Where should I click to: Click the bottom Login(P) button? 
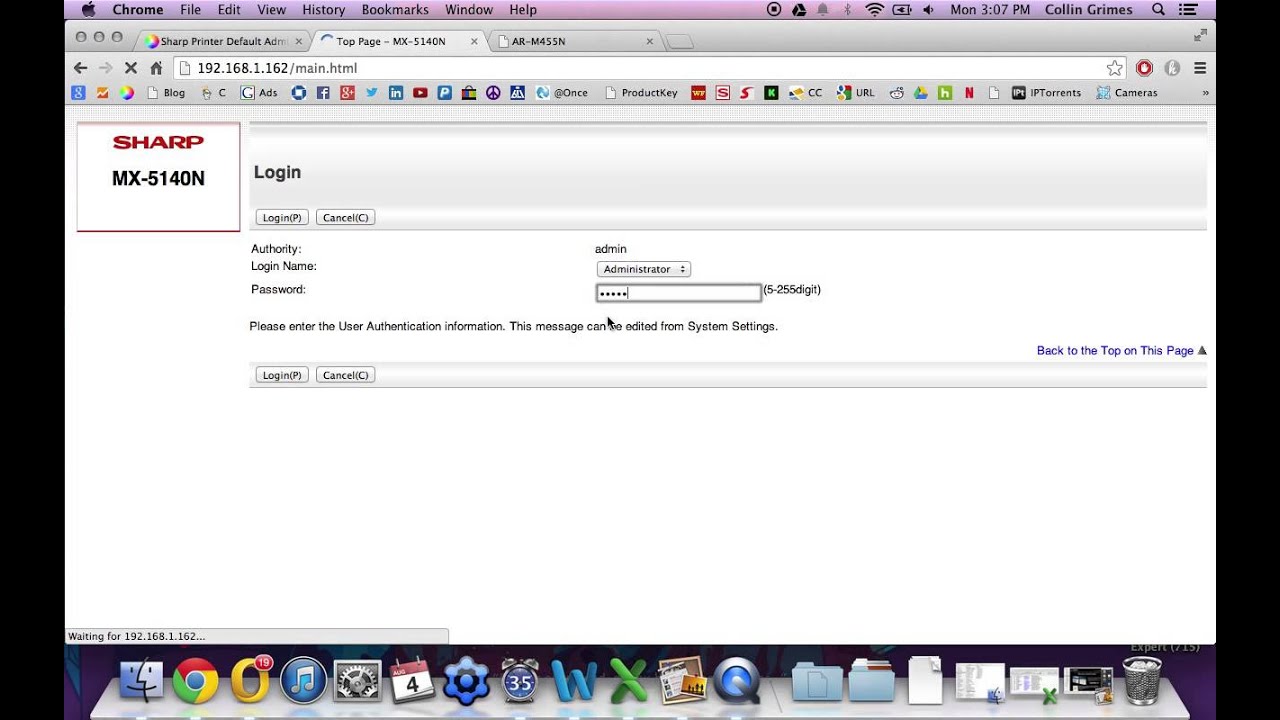click(x=282, y=375)
